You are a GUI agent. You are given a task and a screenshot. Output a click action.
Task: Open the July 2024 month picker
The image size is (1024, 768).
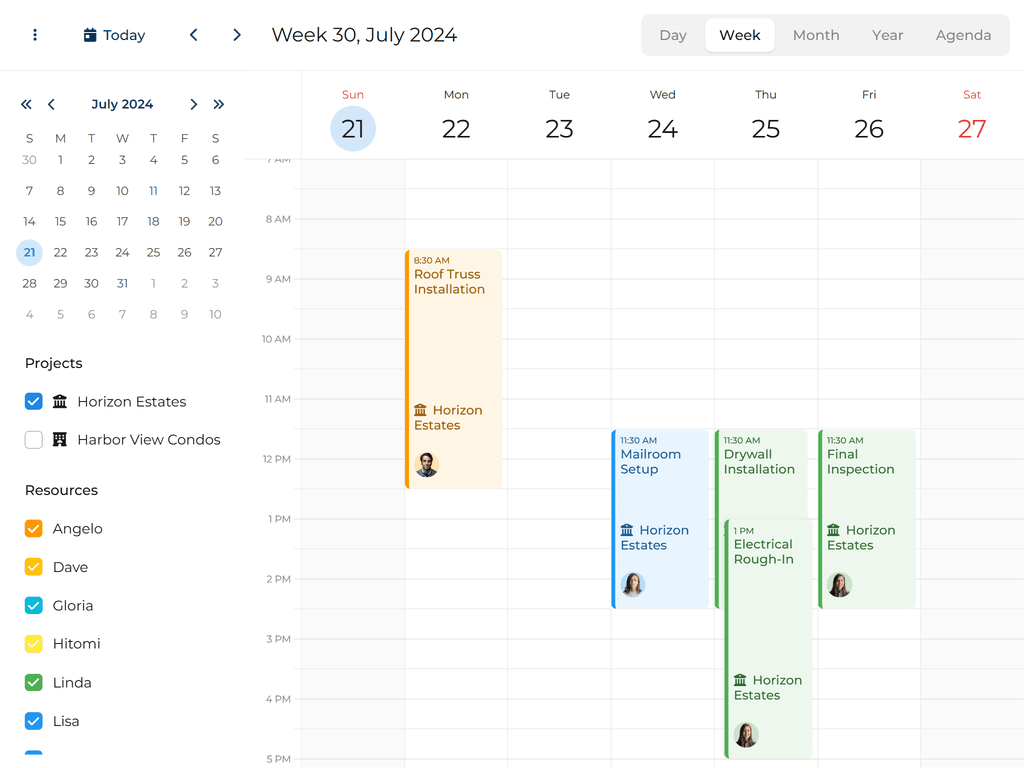tap(122, 104)
